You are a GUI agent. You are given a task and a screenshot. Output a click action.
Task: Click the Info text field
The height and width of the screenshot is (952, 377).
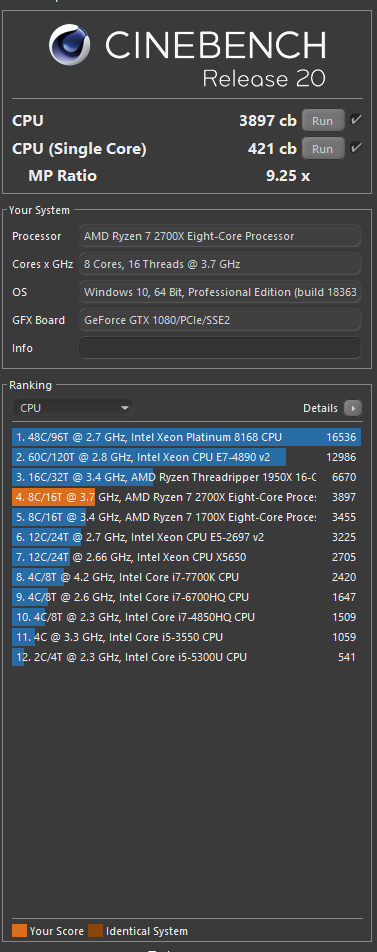coord(220,348)
